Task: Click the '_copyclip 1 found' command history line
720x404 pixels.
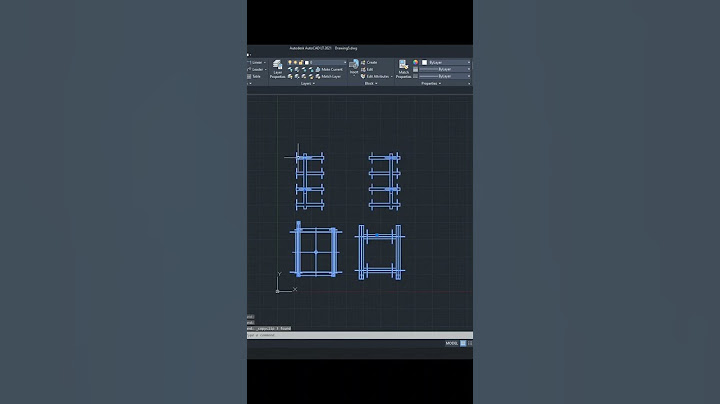Action: (x=269, y=328)
